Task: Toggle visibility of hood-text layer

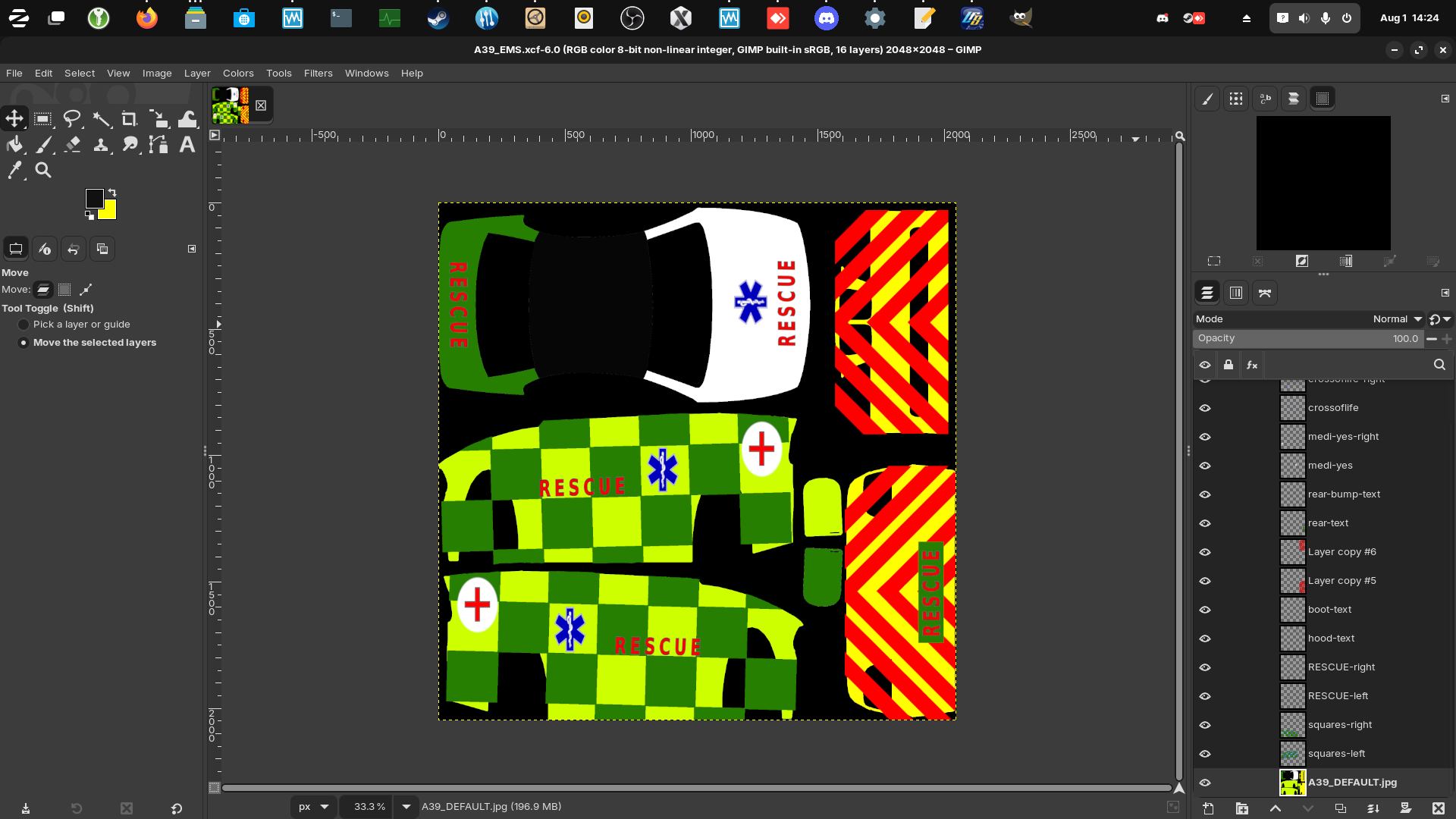Action: click(x=1205, y=639)
